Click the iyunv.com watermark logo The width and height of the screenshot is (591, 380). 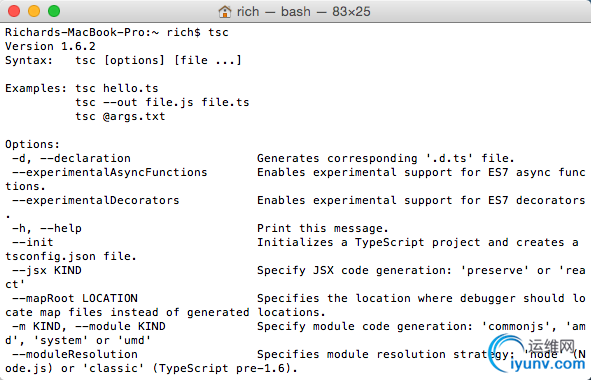[x=536, y=354]
